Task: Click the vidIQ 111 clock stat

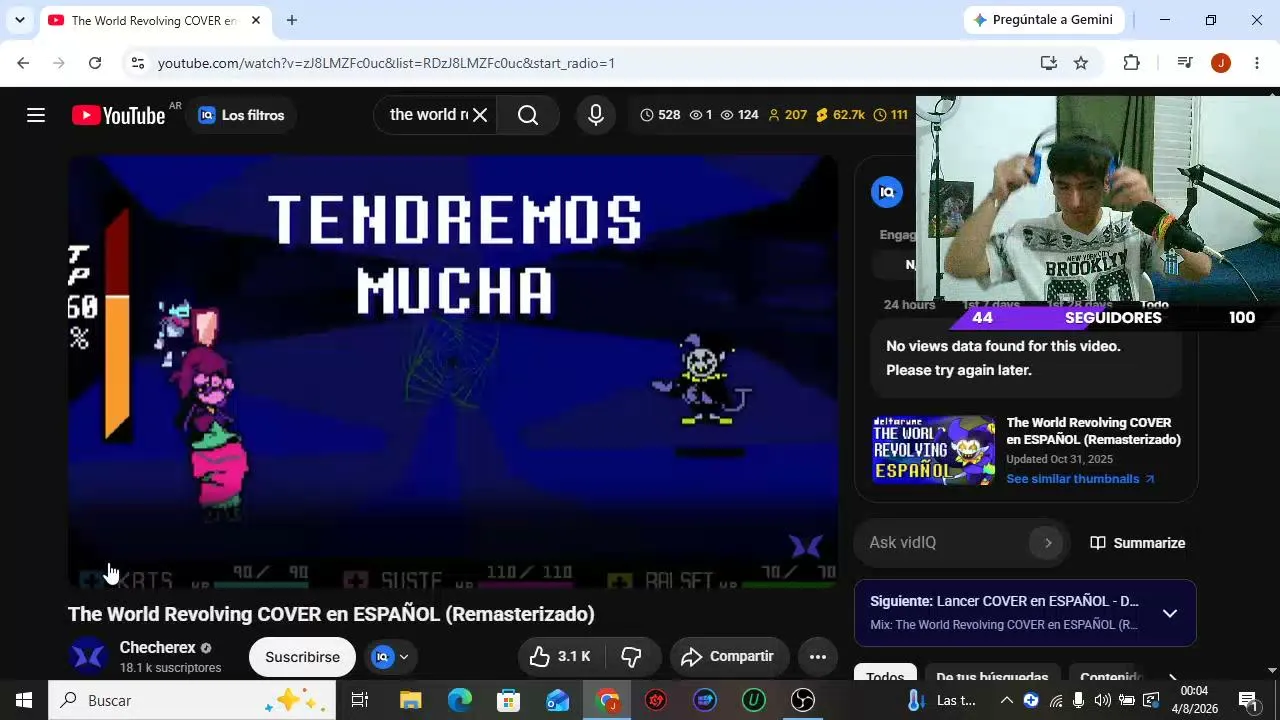Action: coord(890,115)
